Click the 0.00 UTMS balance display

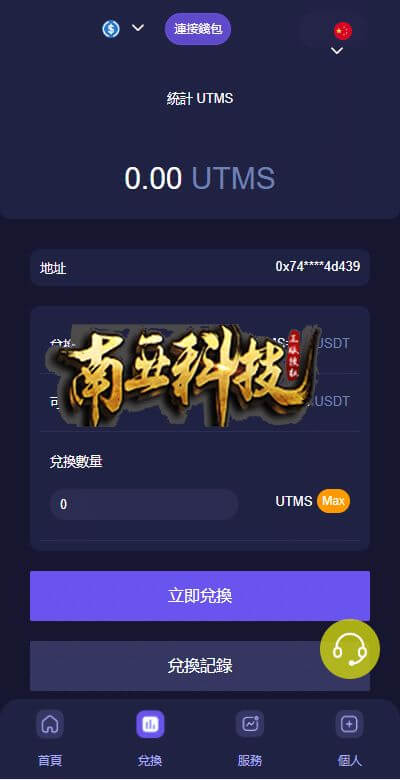pos(200,179)
